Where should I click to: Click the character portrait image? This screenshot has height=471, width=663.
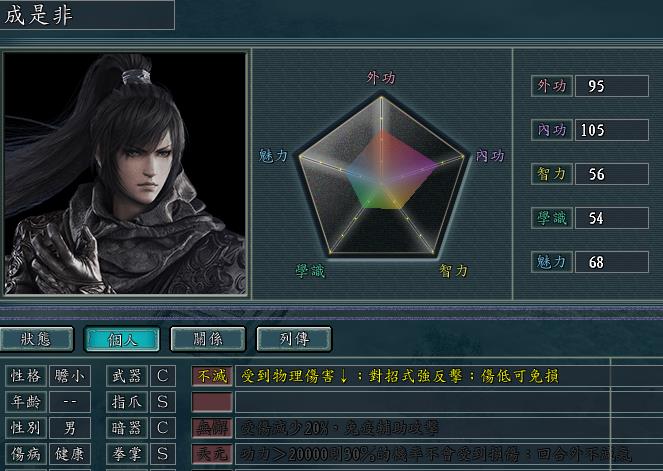pos(125,173)
